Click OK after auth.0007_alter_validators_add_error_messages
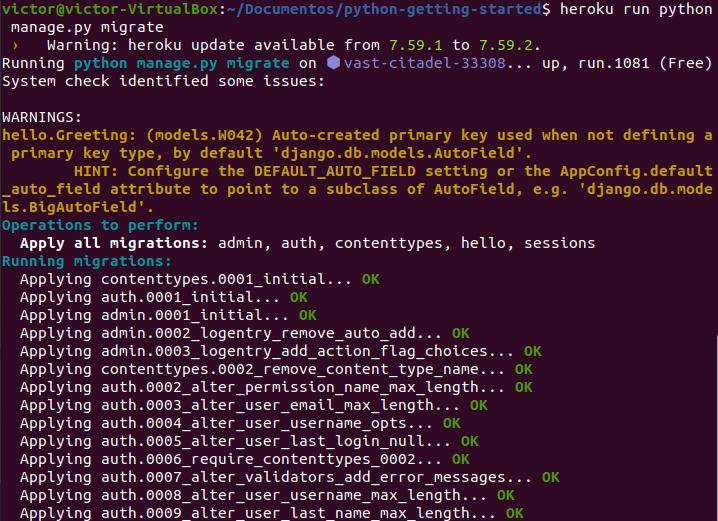718x521 pixels. coord(550,477)
